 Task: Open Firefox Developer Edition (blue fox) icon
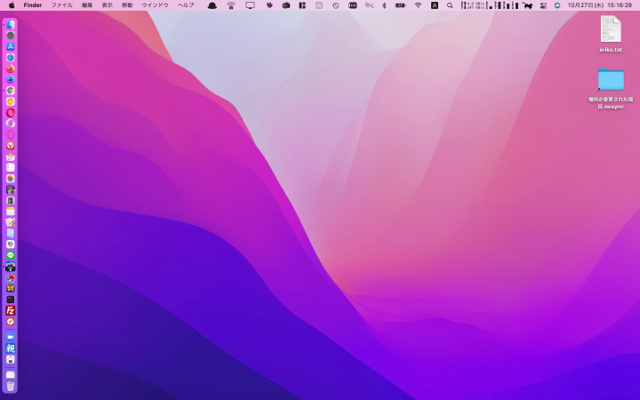(x=10, y=80)
